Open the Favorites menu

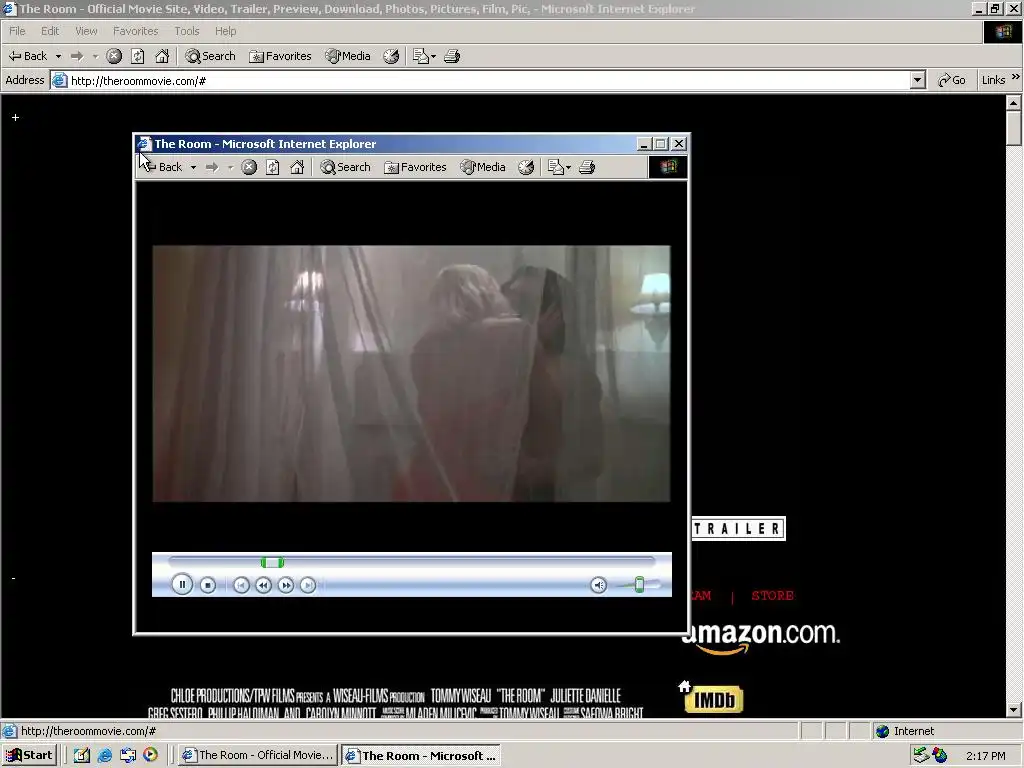tap(135, 31)
